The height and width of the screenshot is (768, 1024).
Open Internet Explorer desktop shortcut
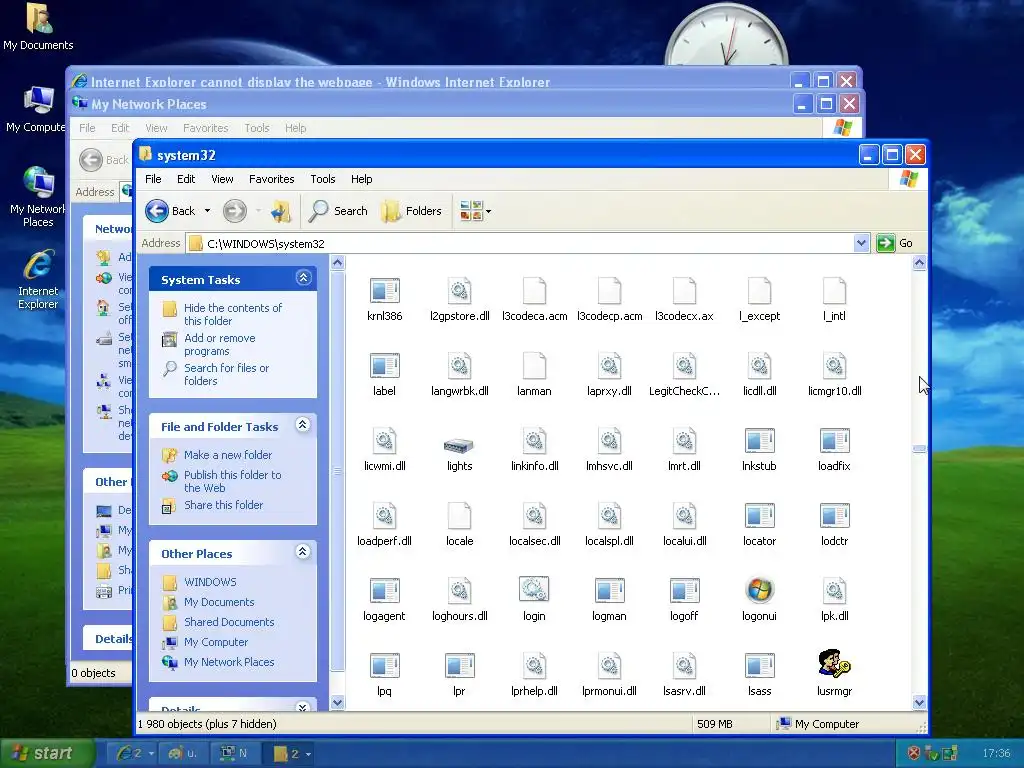(38, 279)
